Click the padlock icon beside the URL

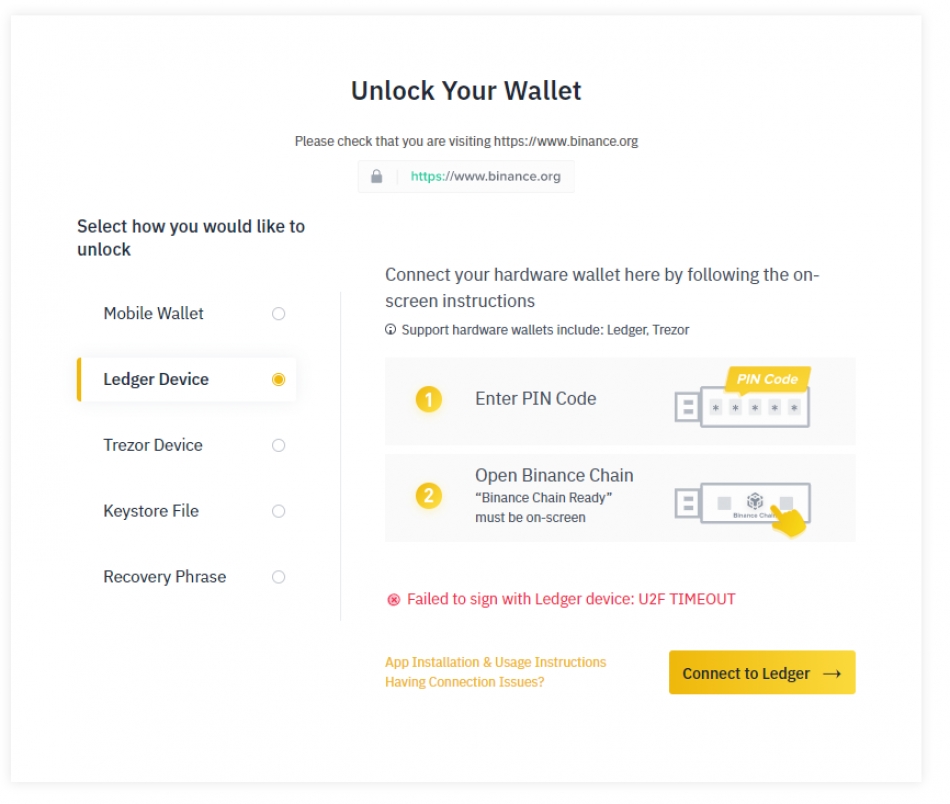coord(376,176)
